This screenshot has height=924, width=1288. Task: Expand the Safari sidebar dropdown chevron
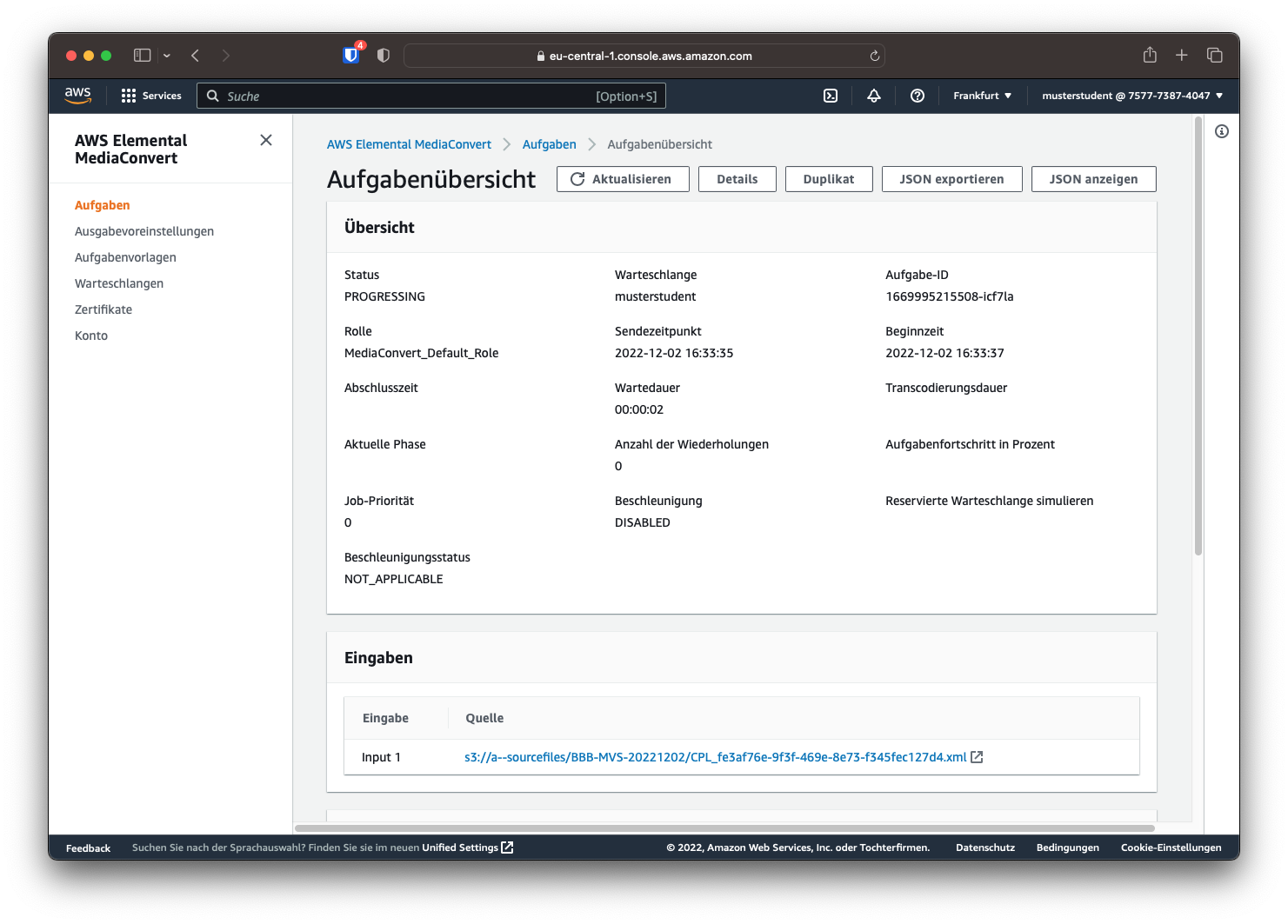pyautogui.click(x=167, y=56)
